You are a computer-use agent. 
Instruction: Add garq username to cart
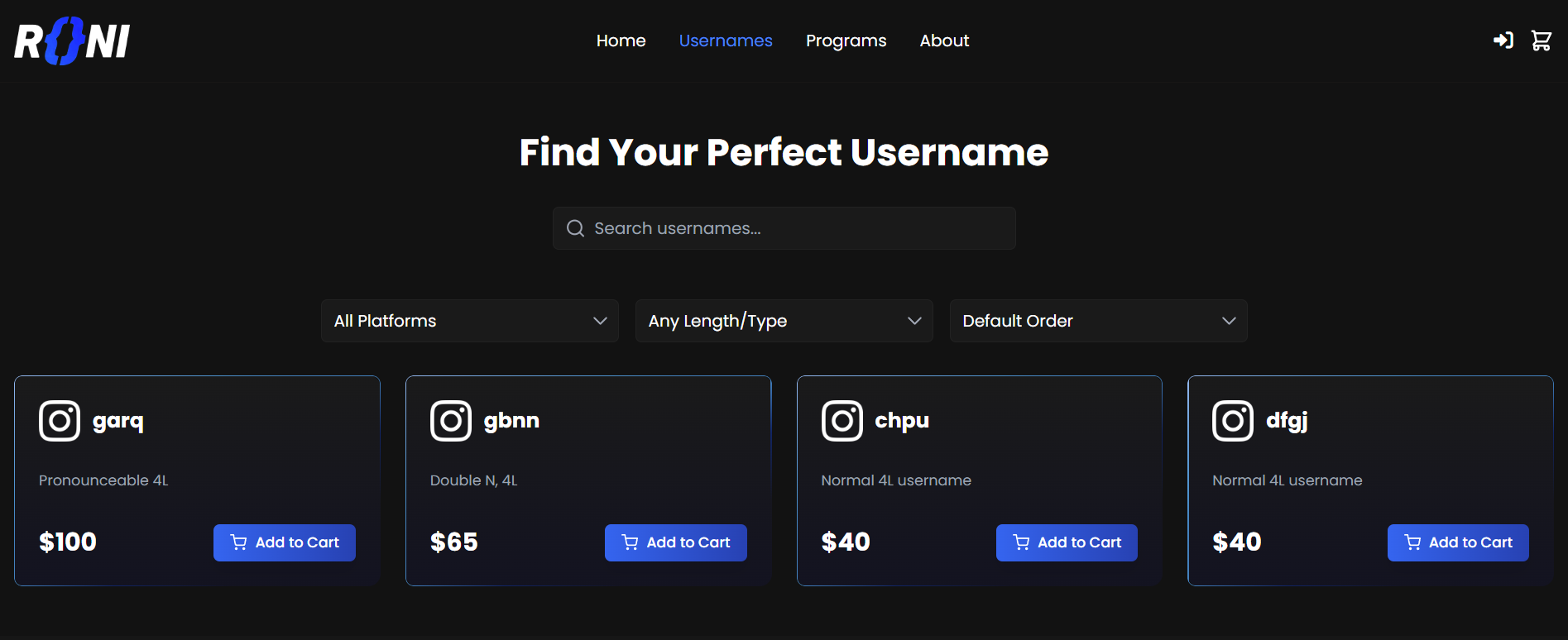point(285,542)
